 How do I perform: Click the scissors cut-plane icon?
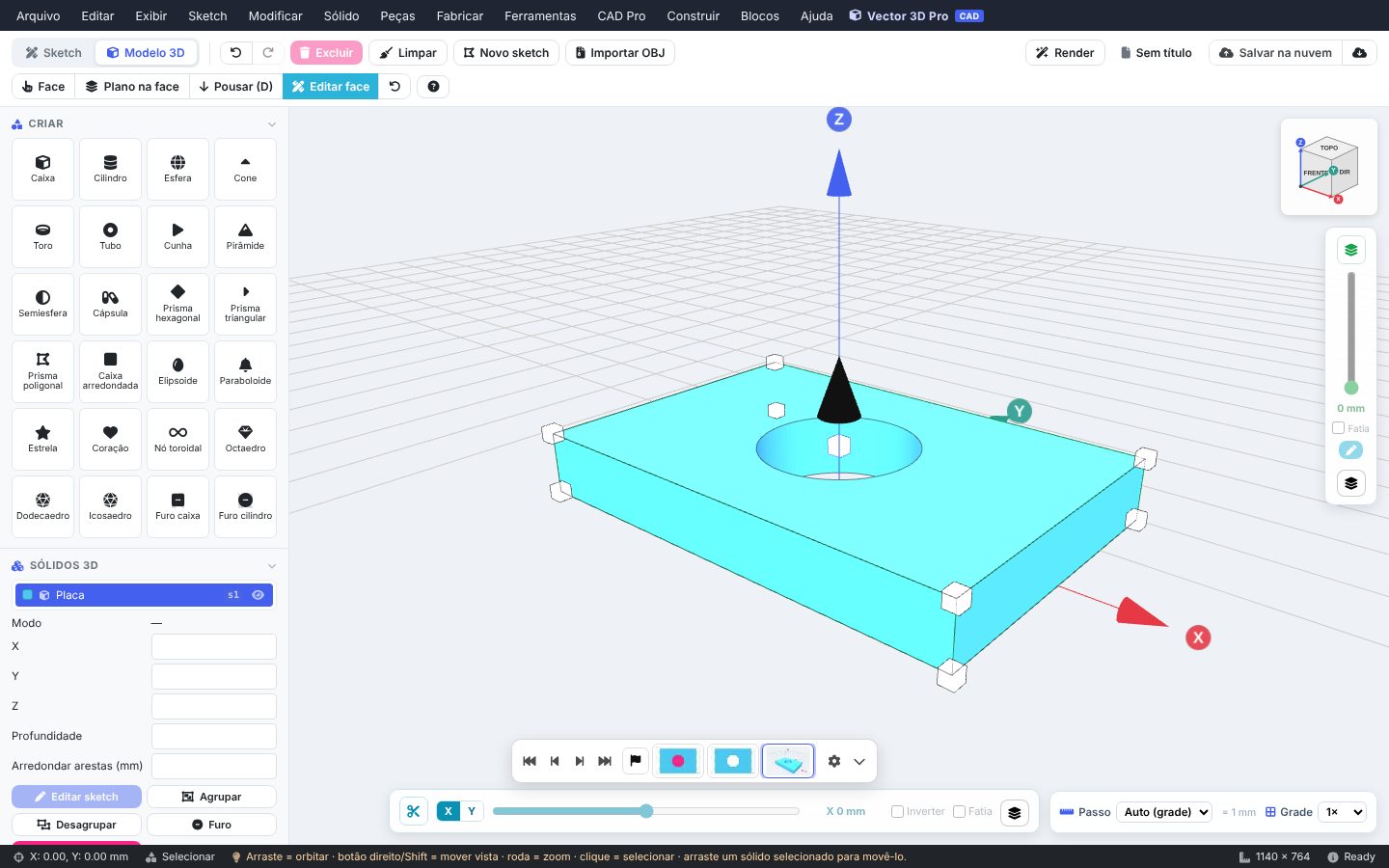pyautogui.click(x=413, y=812)
